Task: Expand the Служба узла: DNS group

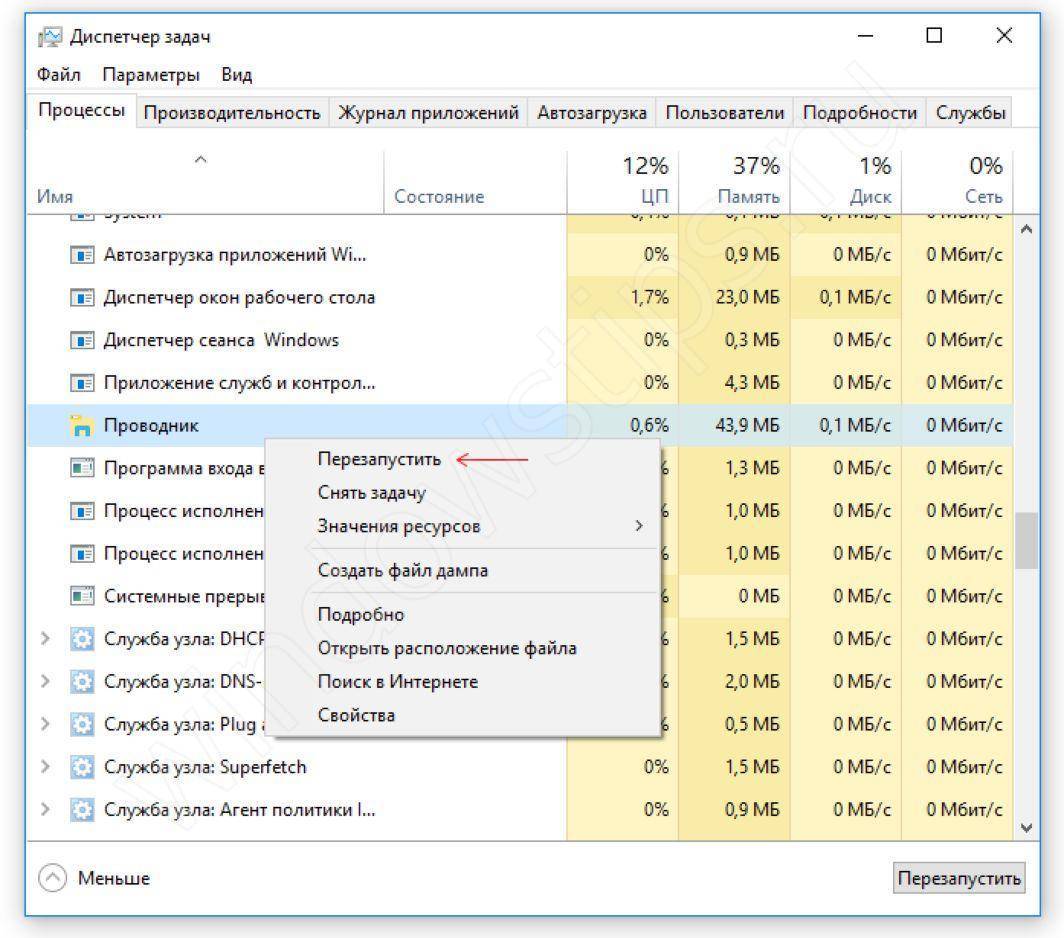Action: click(x=45, y=682)
